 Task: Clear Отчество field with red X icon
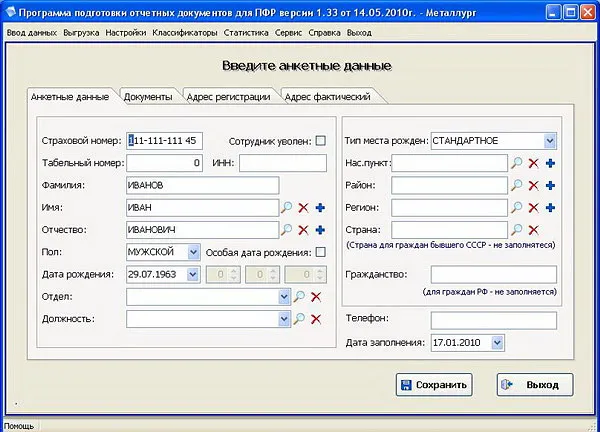tap(303, 230)
